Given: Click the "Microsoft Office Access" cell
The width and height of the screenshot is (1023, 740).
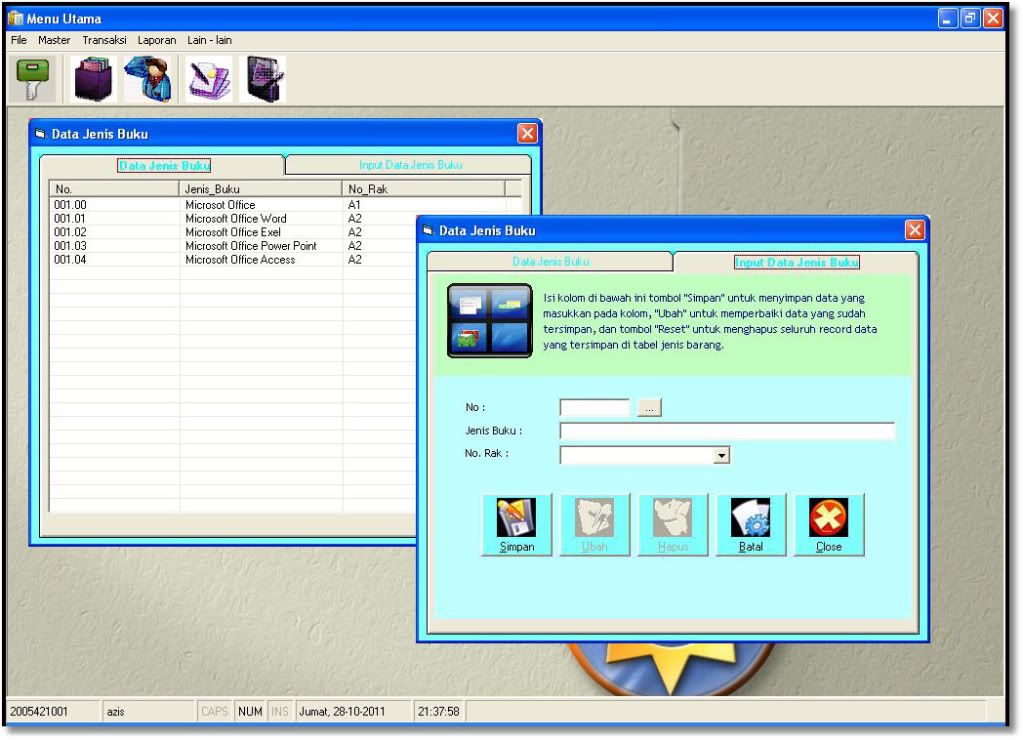Looking at the screenshot, I should tap(240, 260).
